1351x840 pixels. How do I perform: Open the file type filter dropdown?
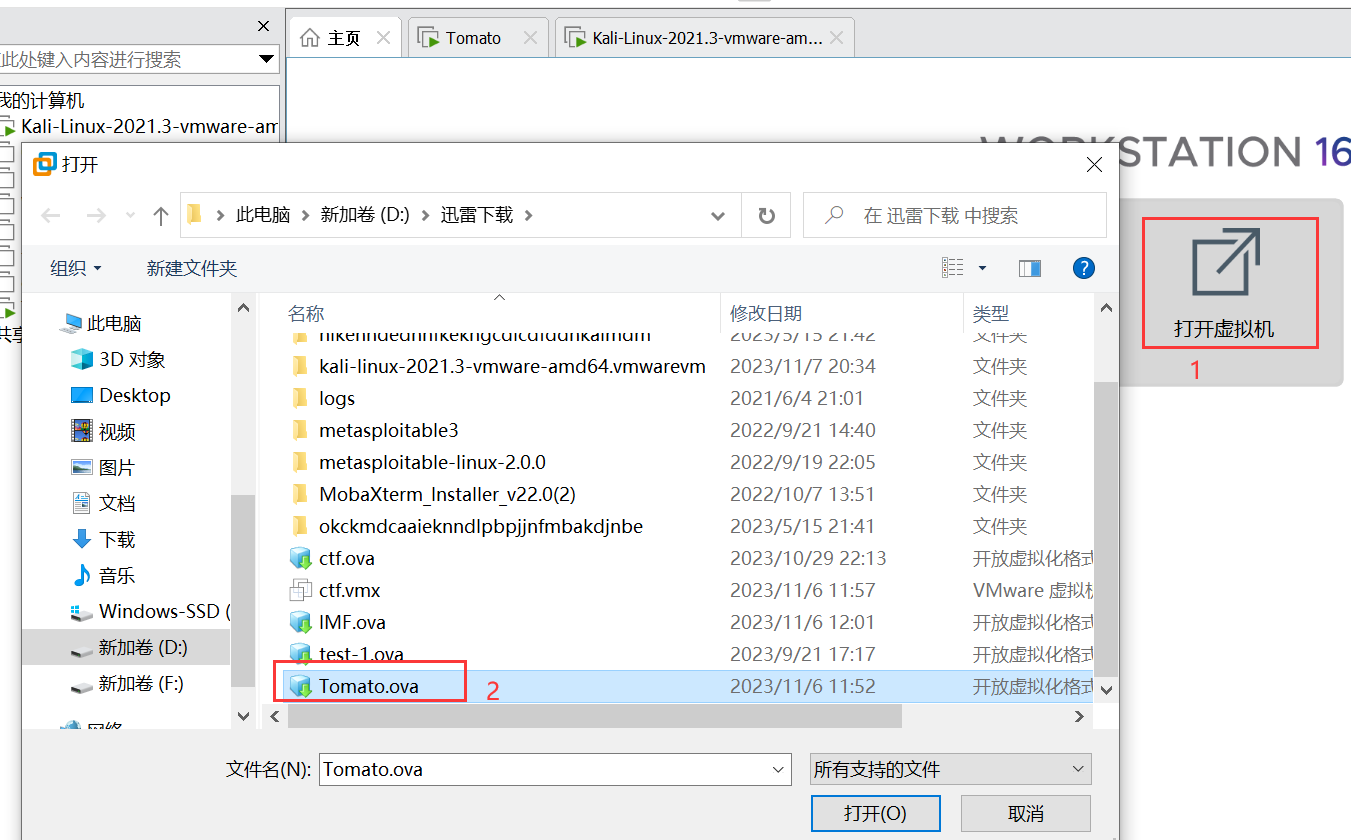click(950, 769)
